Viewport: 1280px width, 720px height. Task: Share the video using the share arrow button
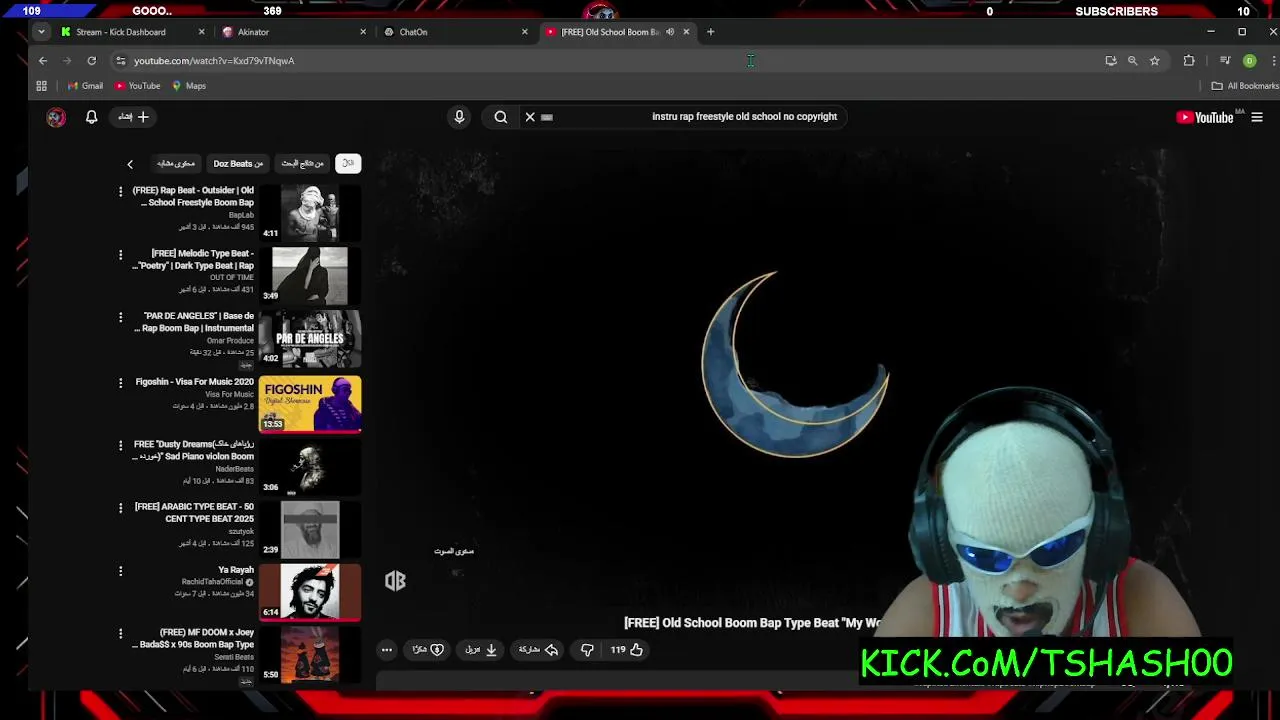[x=538, y=650]
